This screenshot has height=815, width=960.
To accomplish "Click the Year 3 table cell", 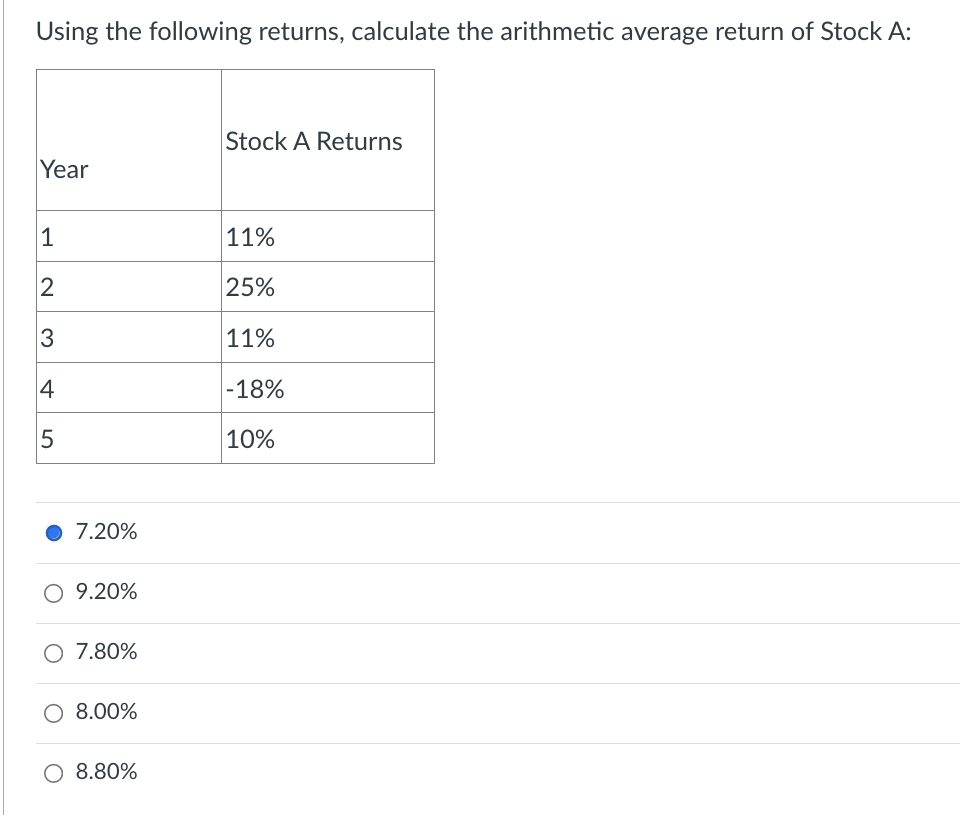I will 129,338.
